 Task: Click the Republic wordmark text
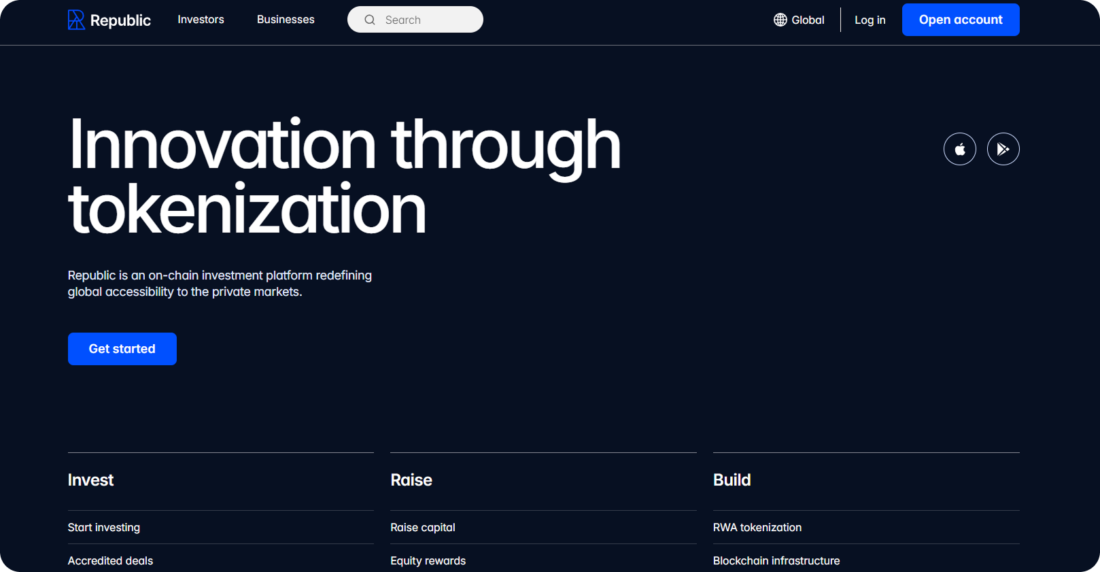(120, 20)
